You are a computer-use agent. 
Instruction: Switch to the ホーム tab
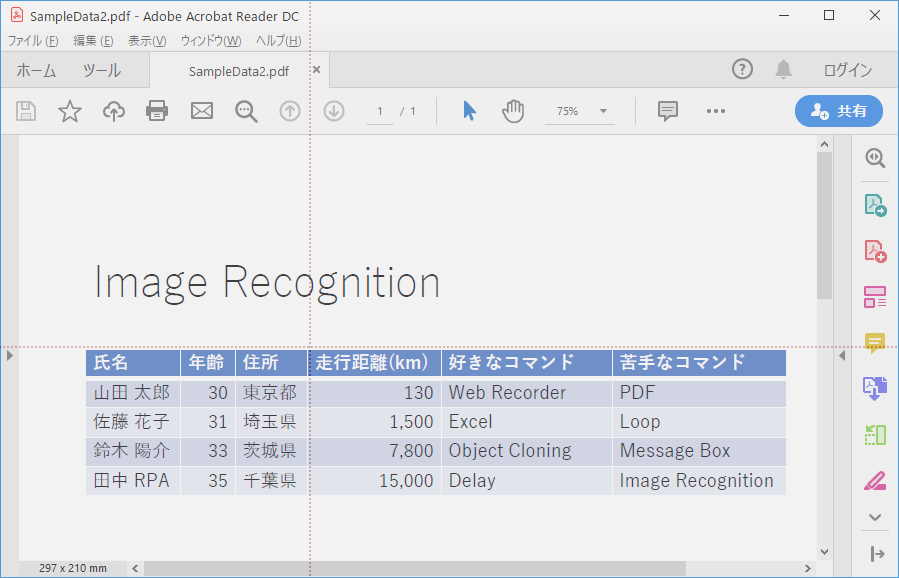(36, 71)
